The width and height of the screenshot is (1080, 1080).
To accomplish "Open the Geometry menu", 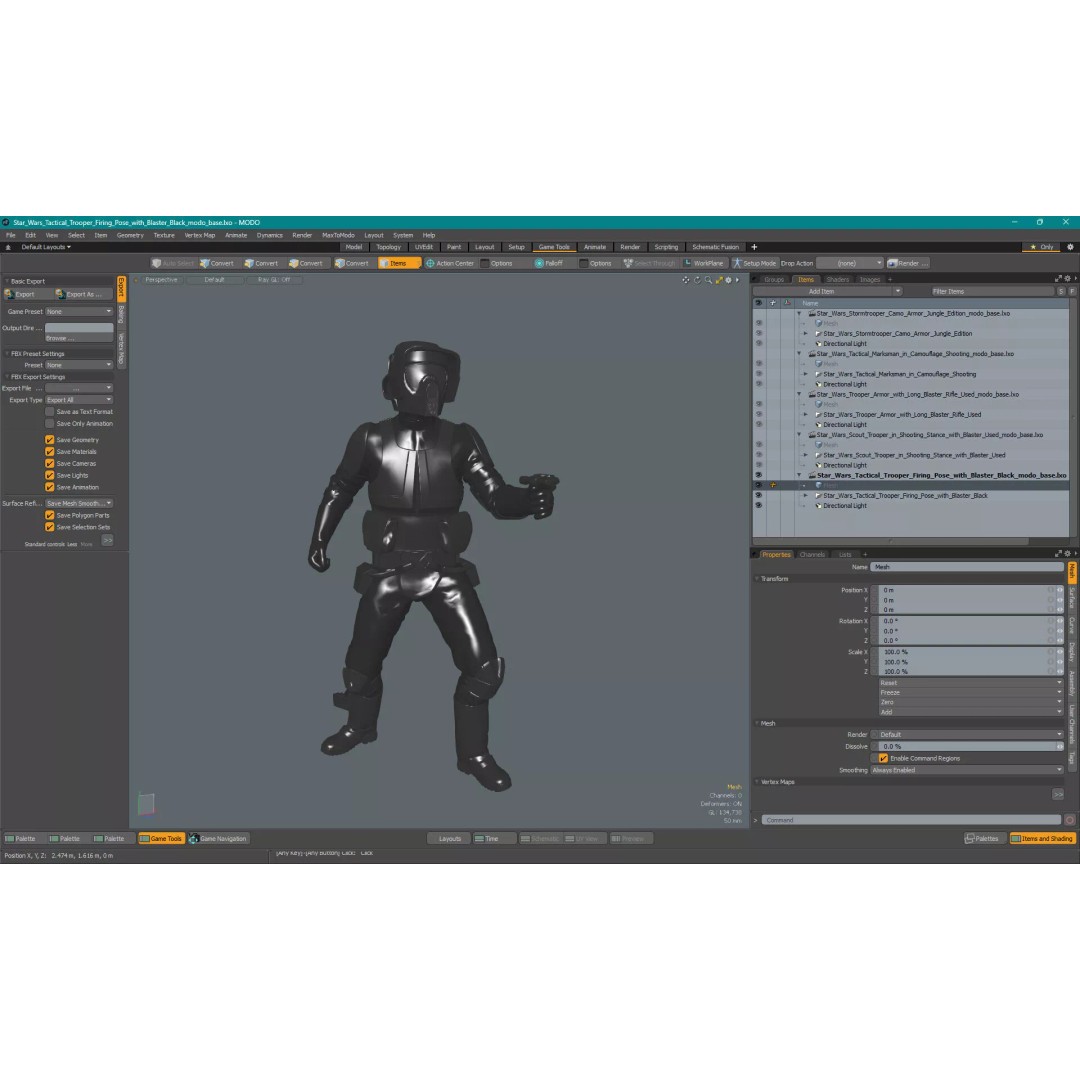I will click(x=130, y=236).
